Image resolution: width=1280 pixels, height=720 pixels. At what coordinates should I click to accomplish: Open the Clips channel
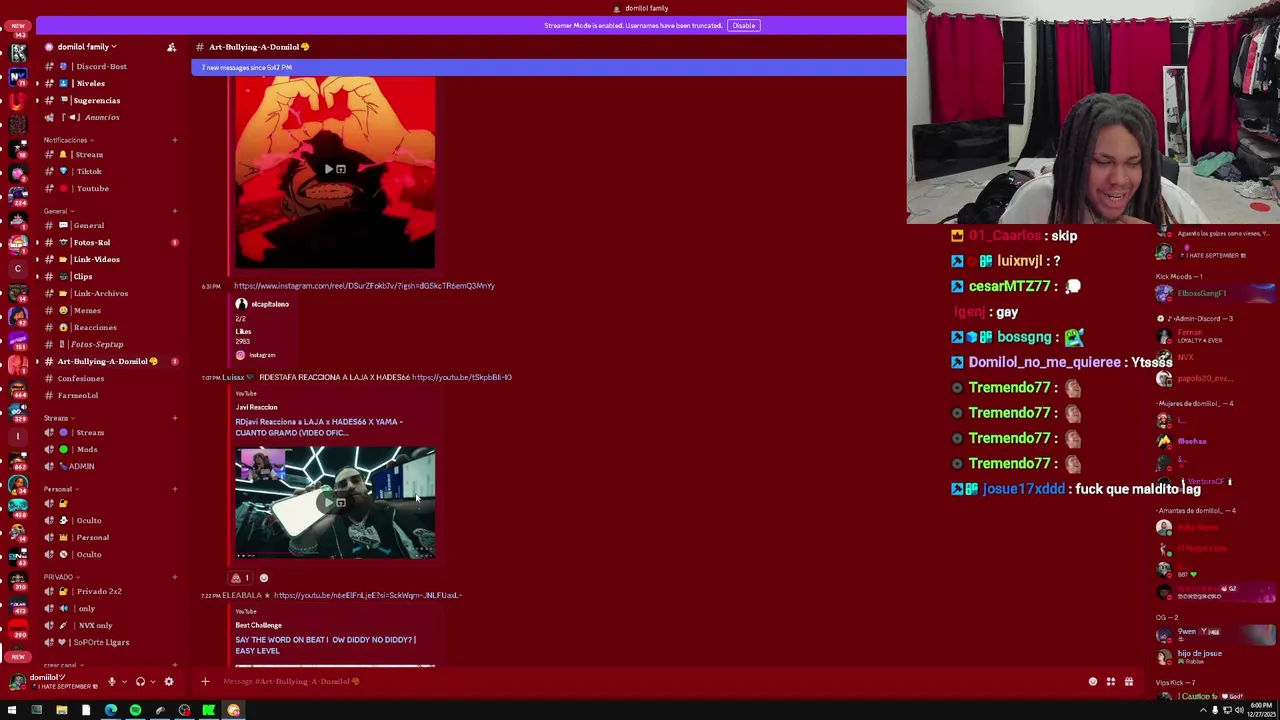(x=82, y=276)
